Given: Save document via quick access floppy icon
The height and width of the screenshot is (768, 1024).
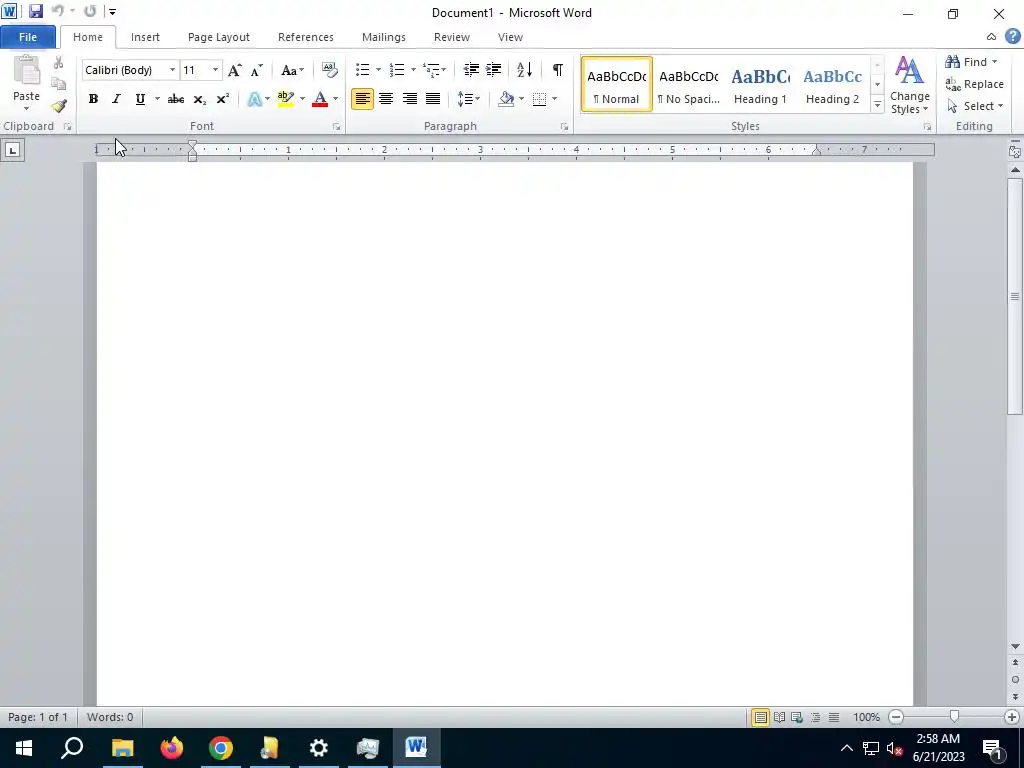Looking at the screenshot, I should click(x=35, y=11).
